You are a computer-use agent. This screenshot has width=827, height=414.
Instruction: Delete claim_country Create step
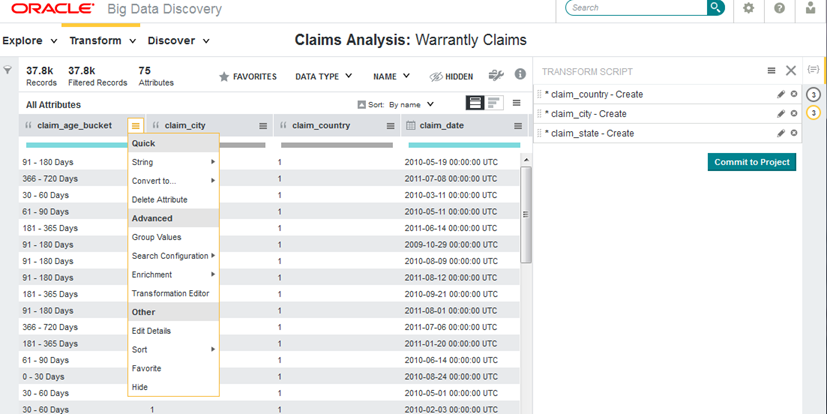point(794,94)
